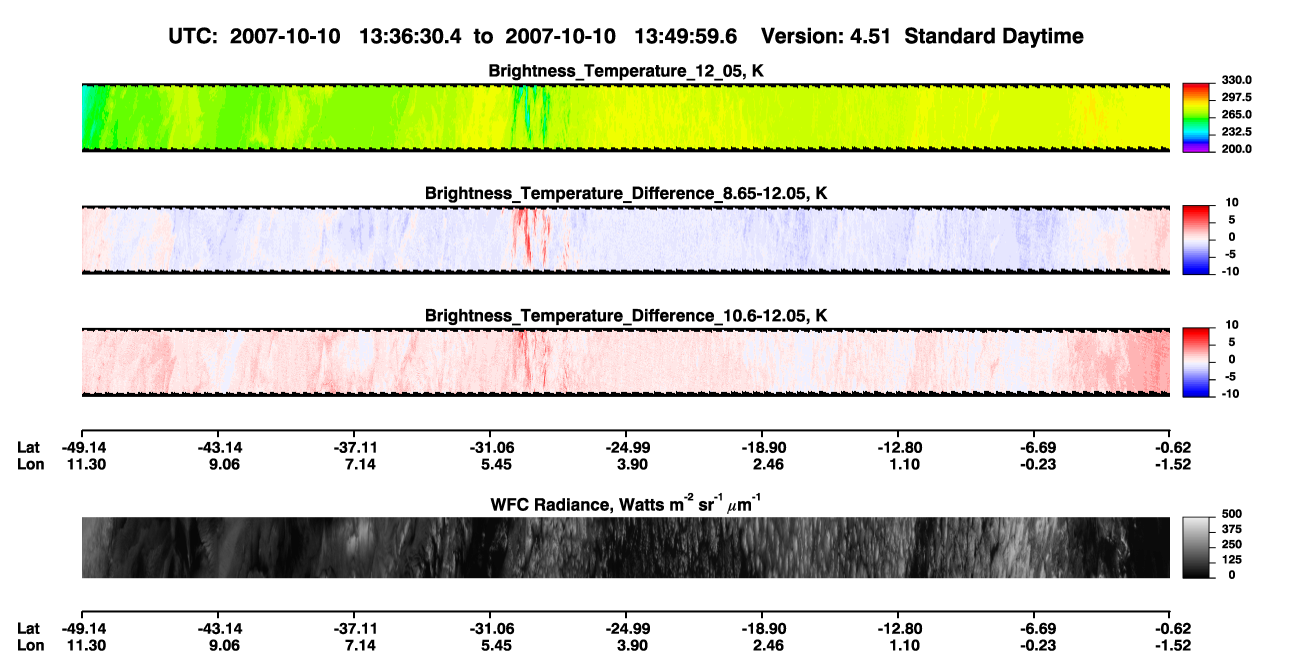This screenshot has height=667, width=1300.
Task: Click the 'Brightness_Temperature_12_05, K' panel title
Action: pyautogui.click(x=626, y=71)
